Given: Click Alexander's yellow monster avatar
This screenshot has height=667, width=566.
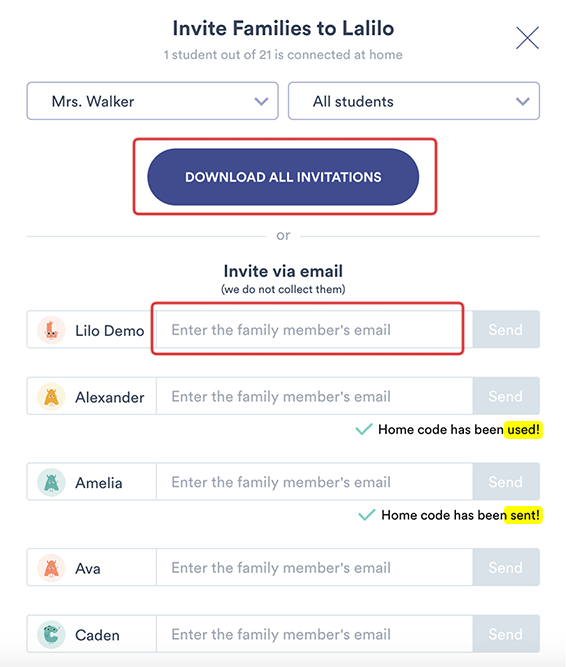Looking at the screenshot, I should click(x=51, y=397).
